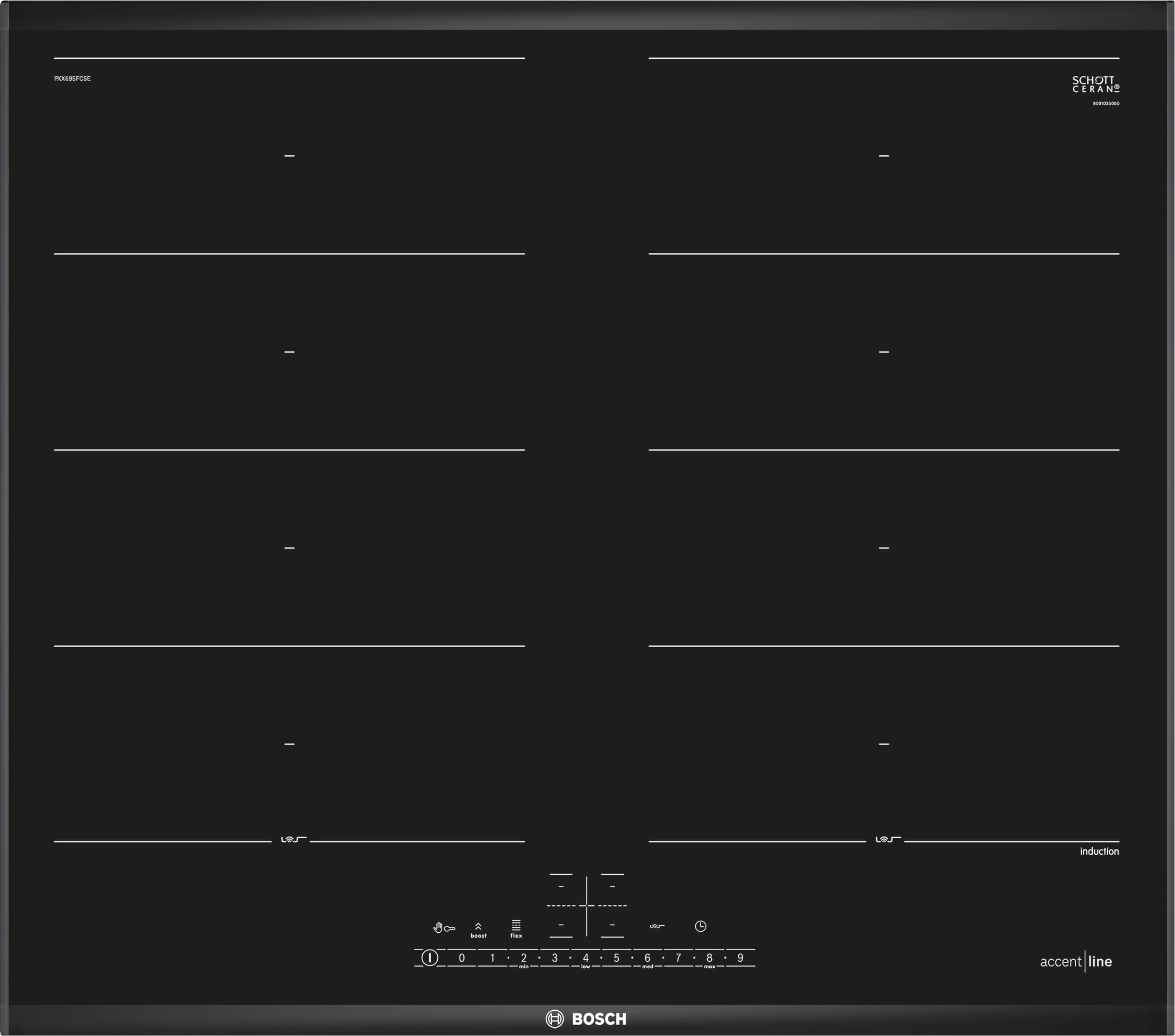Activate the boost function

coord(478,930)
